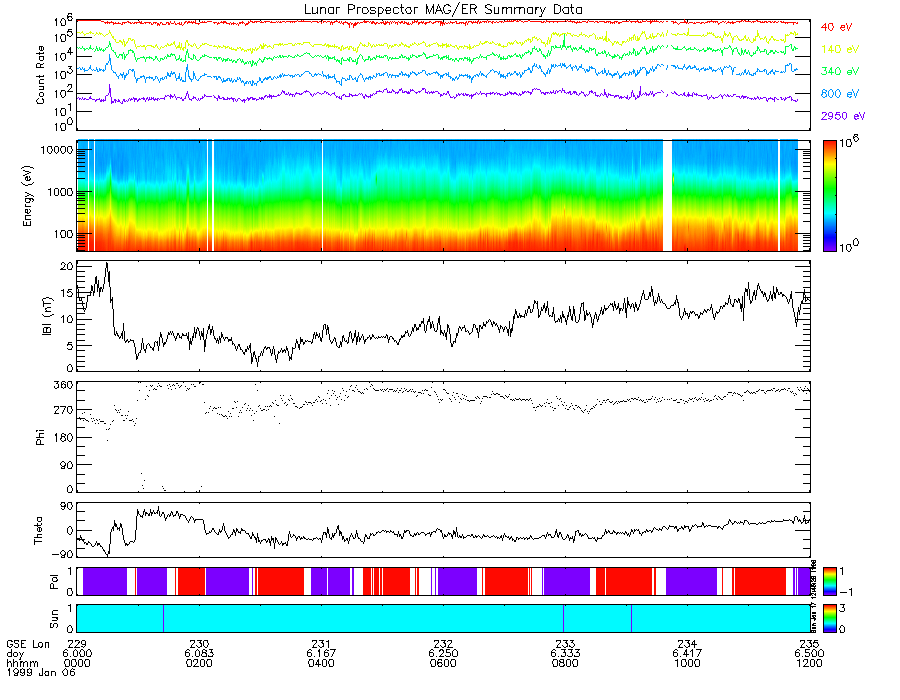900x700 pixels.
Task: Click day-of-year value "6.333"
Action: [565, 654]
